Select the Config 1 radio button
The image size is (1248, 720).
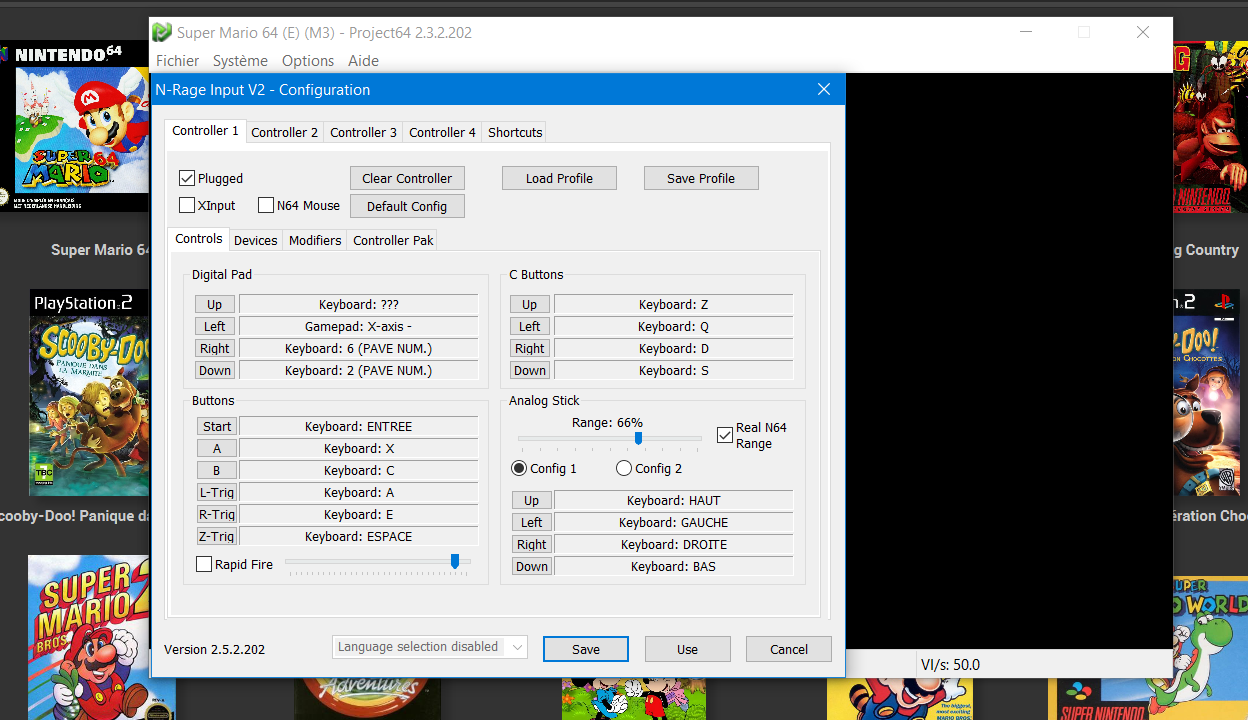tap(518, 468)
